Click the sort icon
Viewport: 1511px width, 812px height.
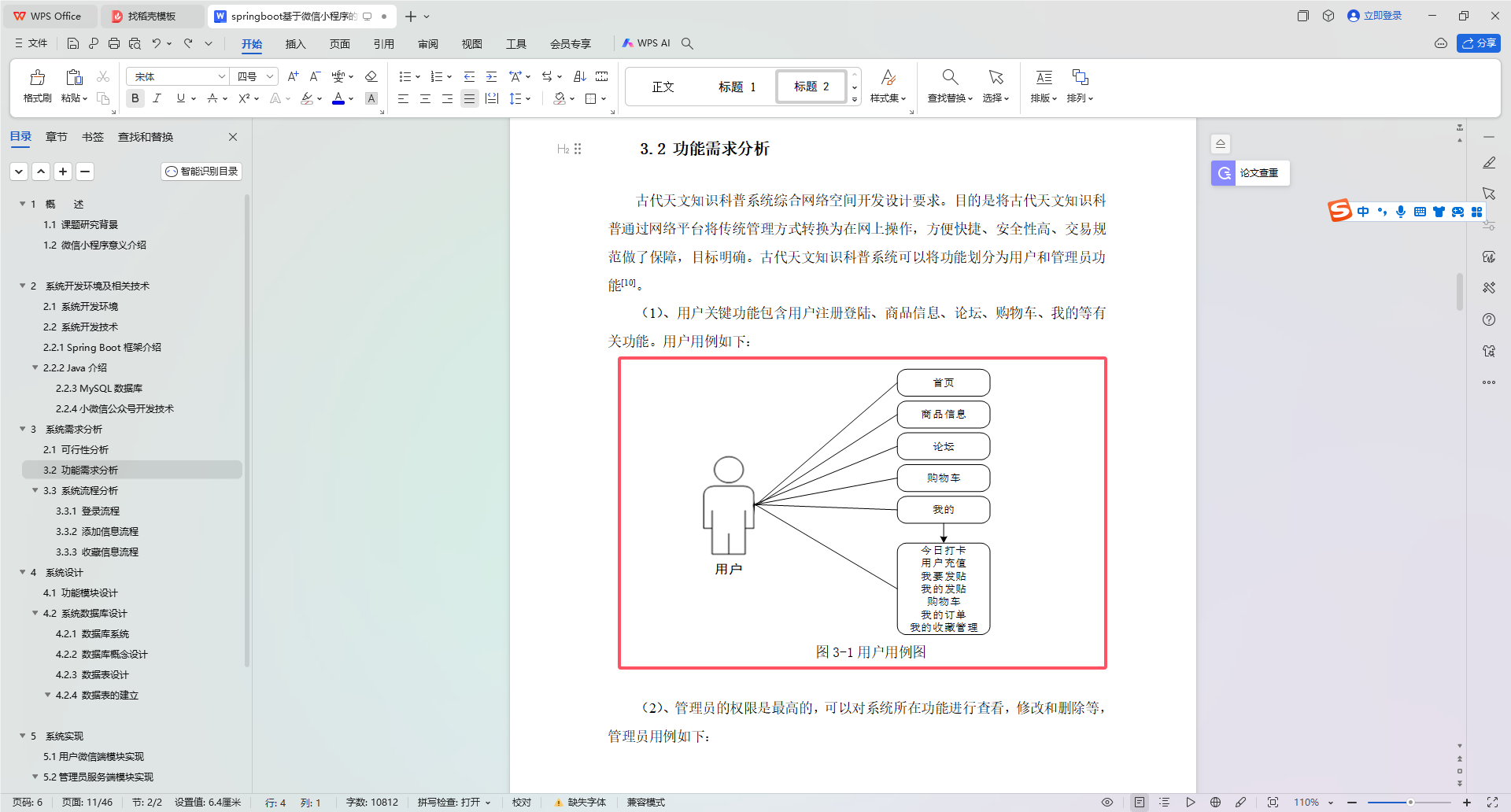580,76
